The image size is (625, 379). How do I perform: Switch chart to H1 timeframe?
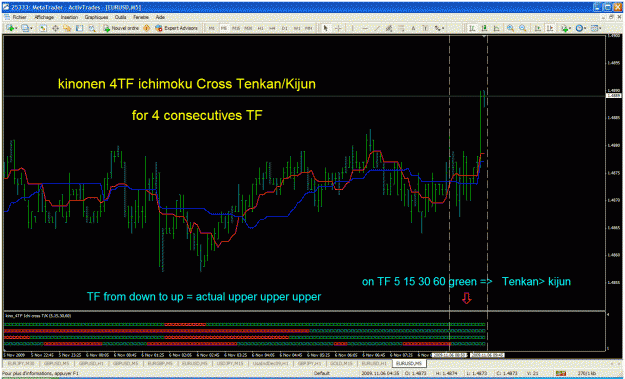click(x=260, y=28)
